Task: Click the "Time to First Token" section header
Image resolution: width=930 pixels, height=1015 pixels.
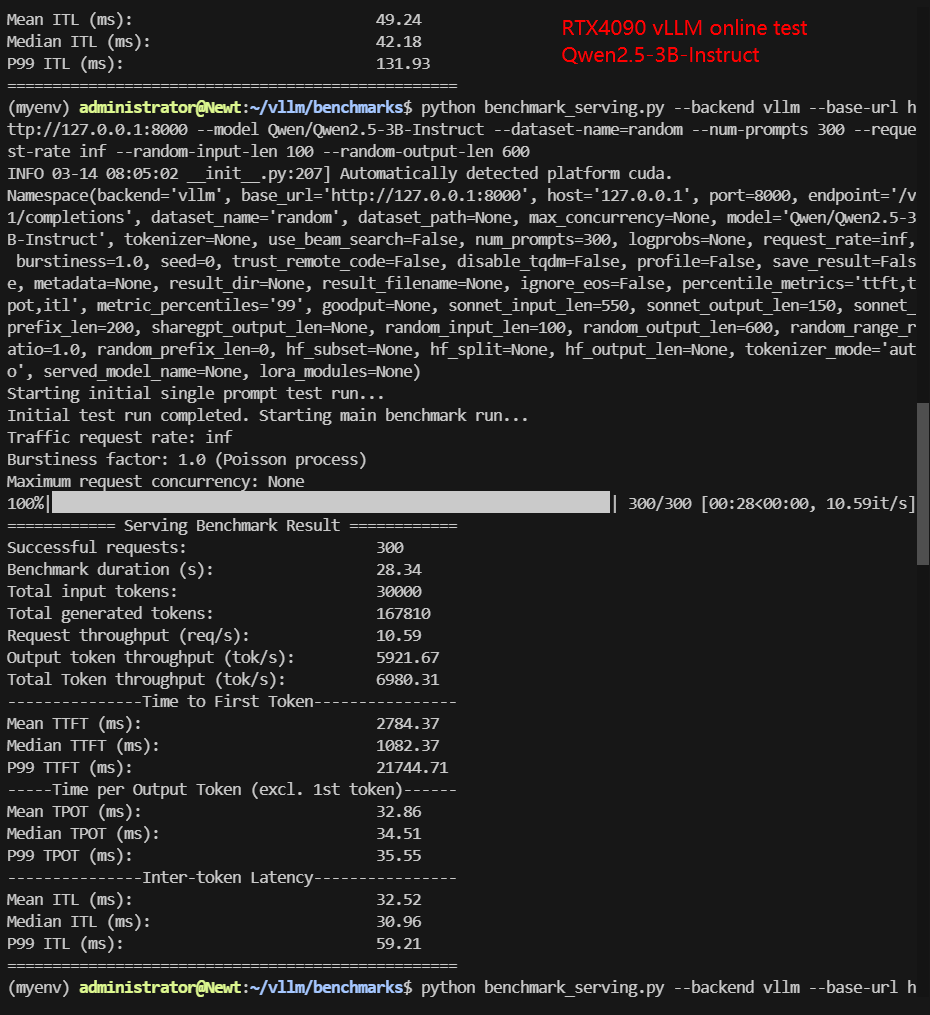Action: pyautogui.click(x=232, y=701)
